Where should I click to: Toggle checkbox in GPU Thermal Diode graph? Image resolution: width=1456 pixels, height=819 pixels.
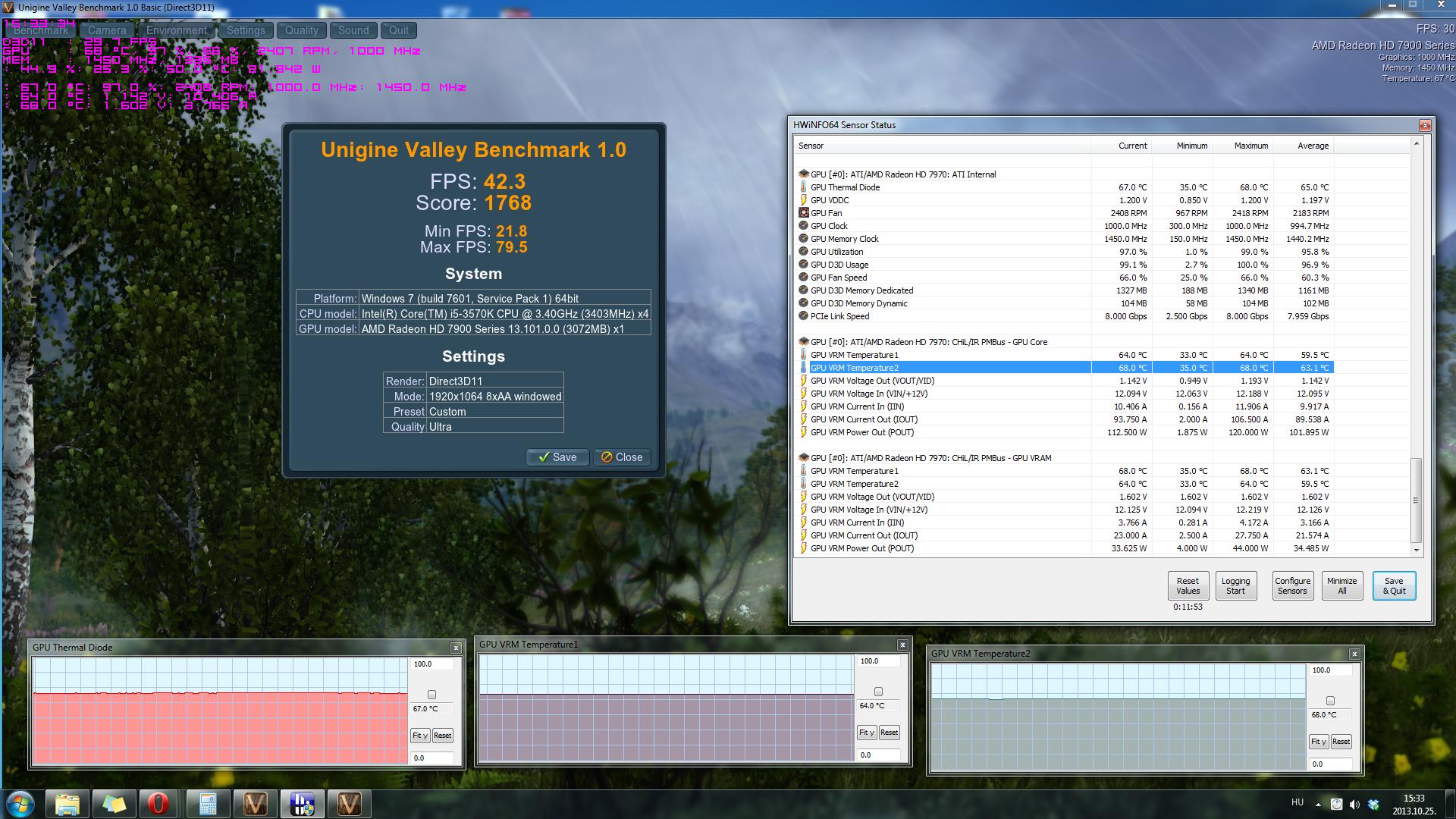click(431, 695)
